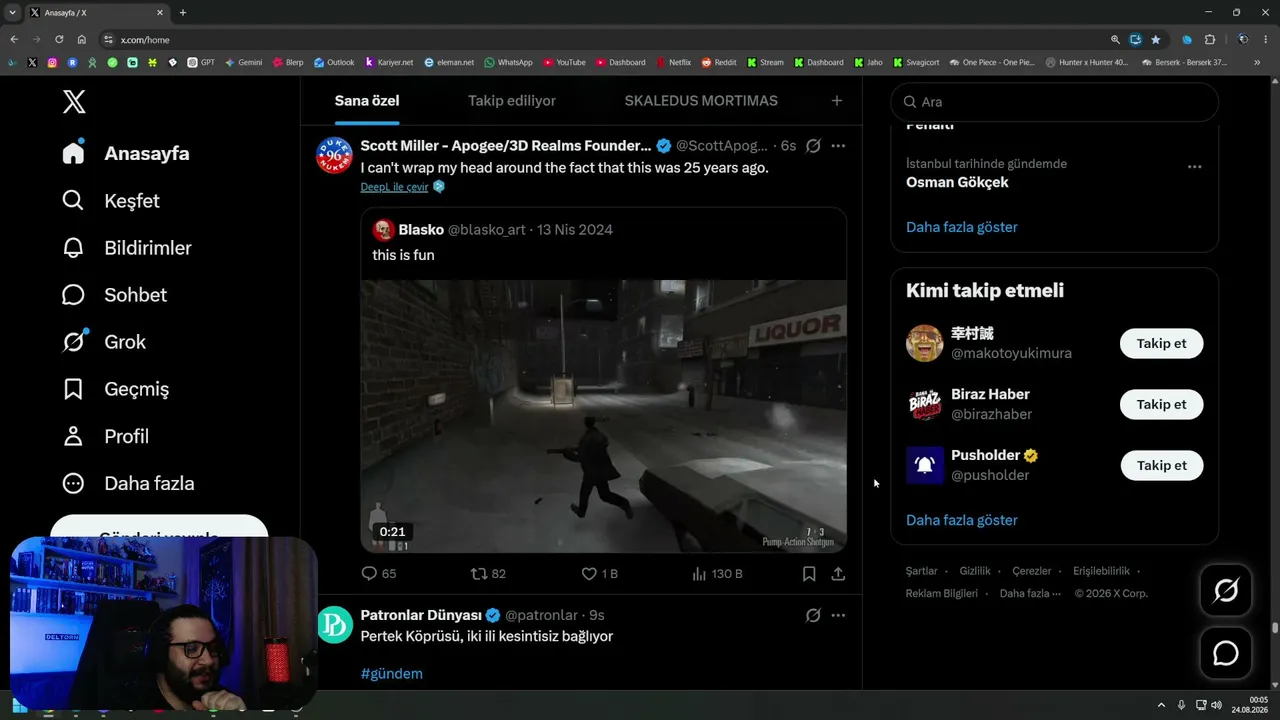Bookmark this page with the star icon

(1156, 40)
